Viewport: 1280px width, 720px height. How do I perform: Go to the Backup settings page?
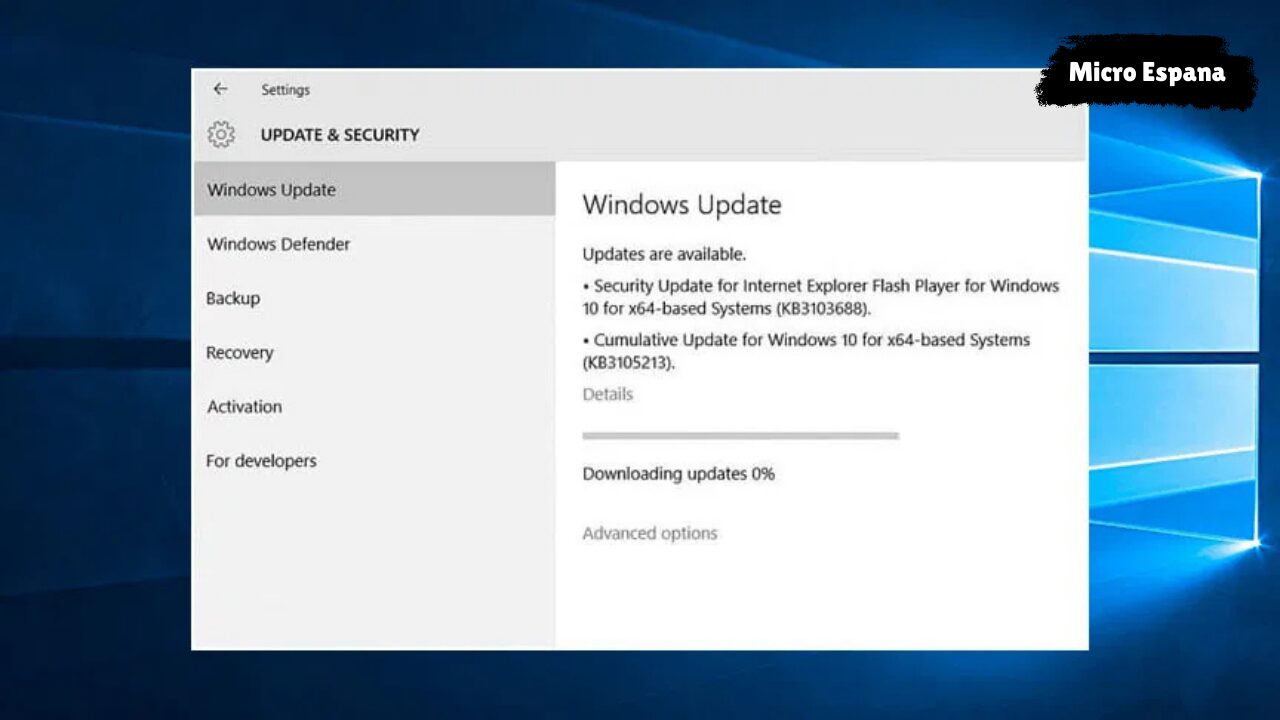point(233,298)
